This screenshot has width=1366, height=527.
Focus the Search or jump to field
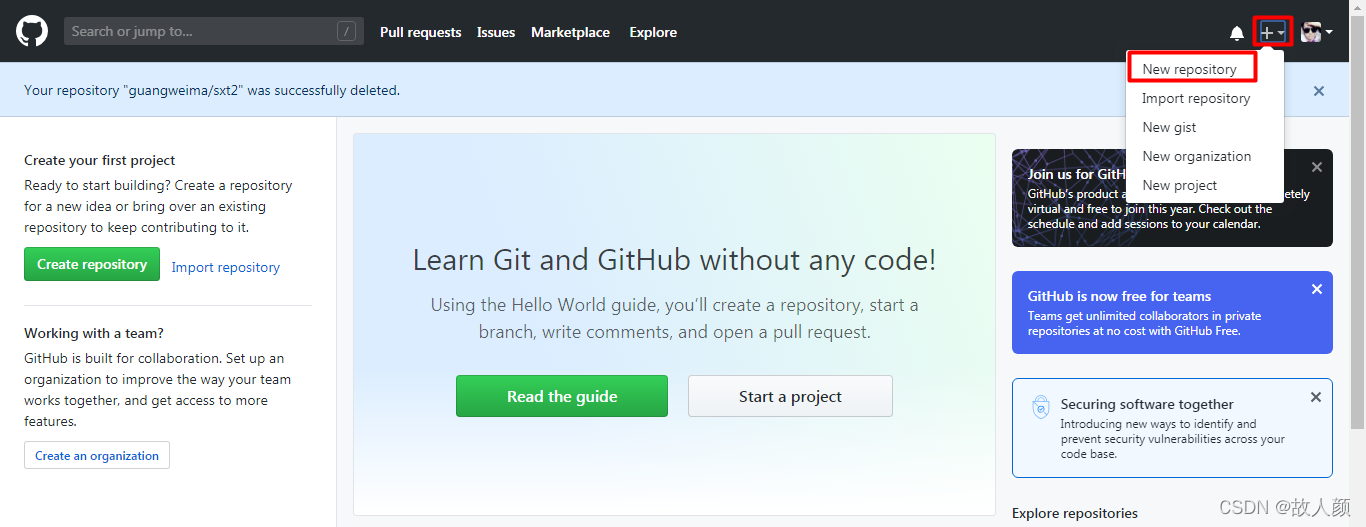pyautogui.click(x=214, y=31)
